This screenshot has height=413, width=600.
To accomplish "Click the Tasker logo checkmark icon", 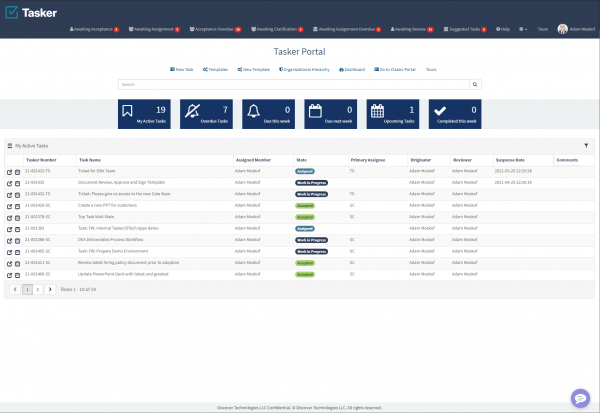I will point(11,12).
